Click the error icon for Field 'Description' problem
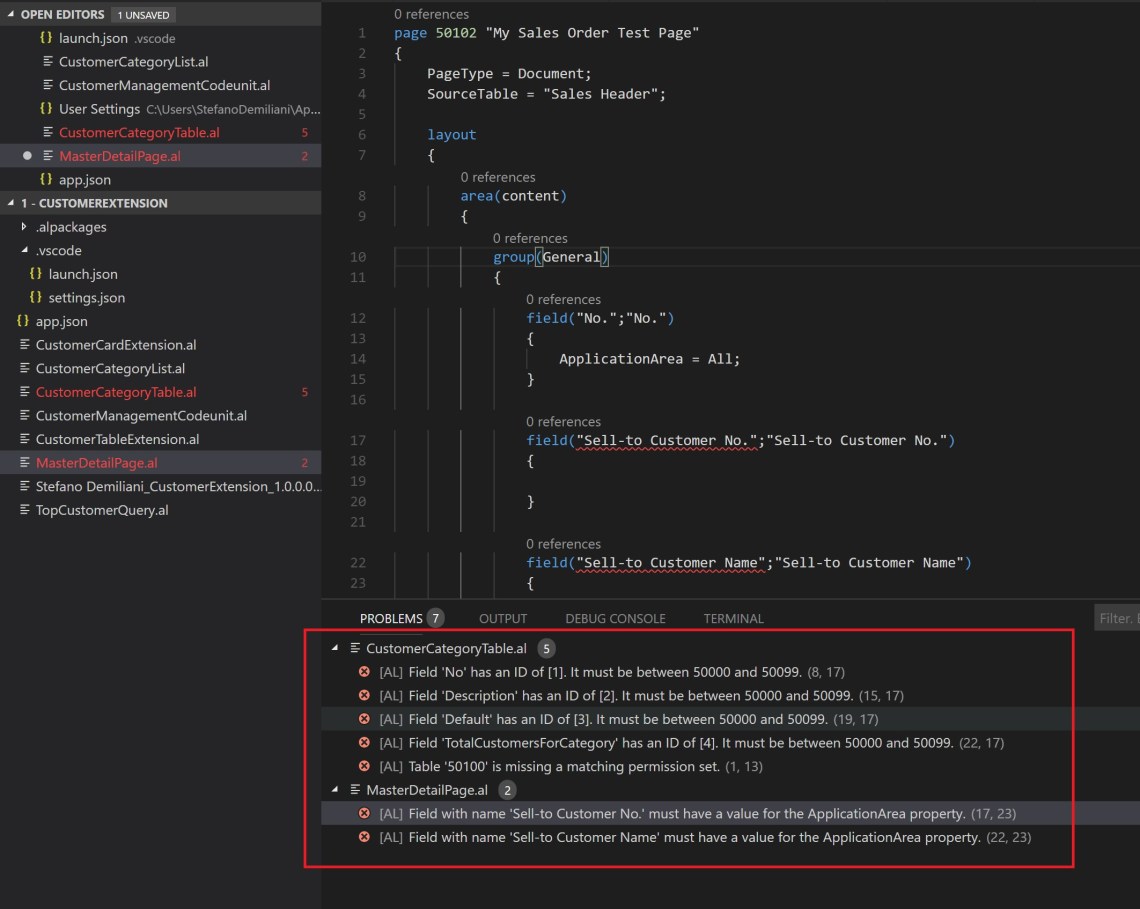Image resolution: width=1140 pixels, height=909 pixels. (364, 695)
